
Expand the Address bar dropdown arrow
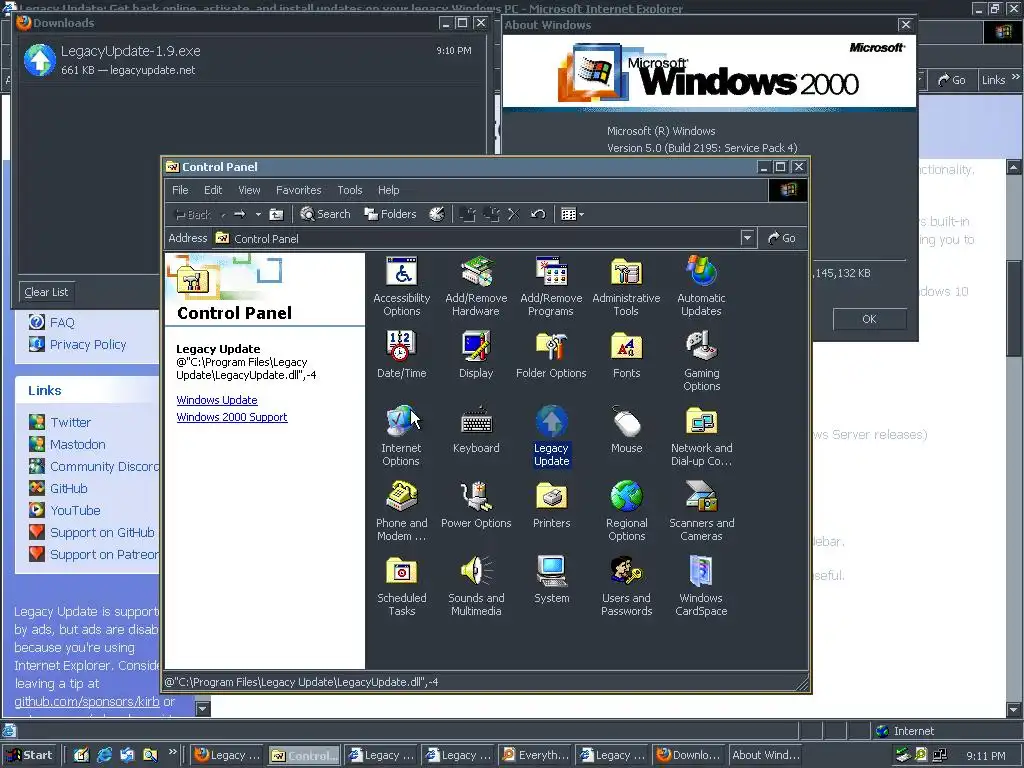[748, 238]
